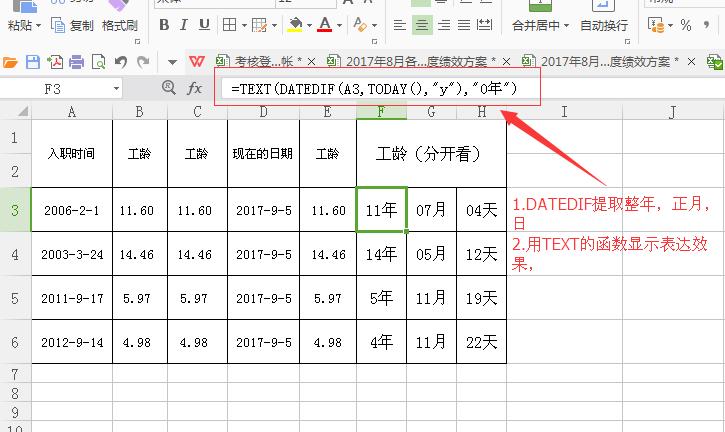
Task: Select the 现在的日期 header cell
Action: 263,154
